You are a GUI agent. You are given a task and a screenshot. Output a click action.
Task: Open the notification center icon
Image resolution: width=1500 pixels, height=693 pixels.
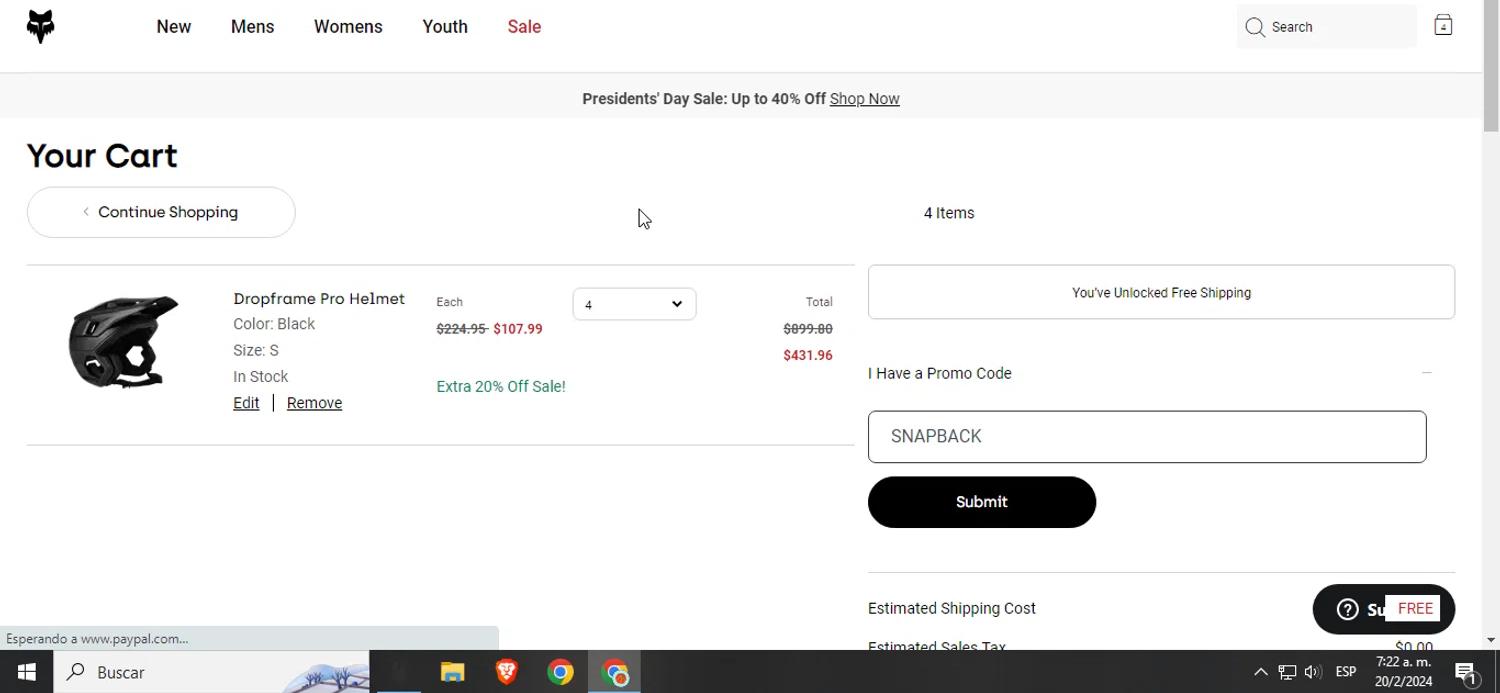pyautogui.click(x=1466, y=672)
